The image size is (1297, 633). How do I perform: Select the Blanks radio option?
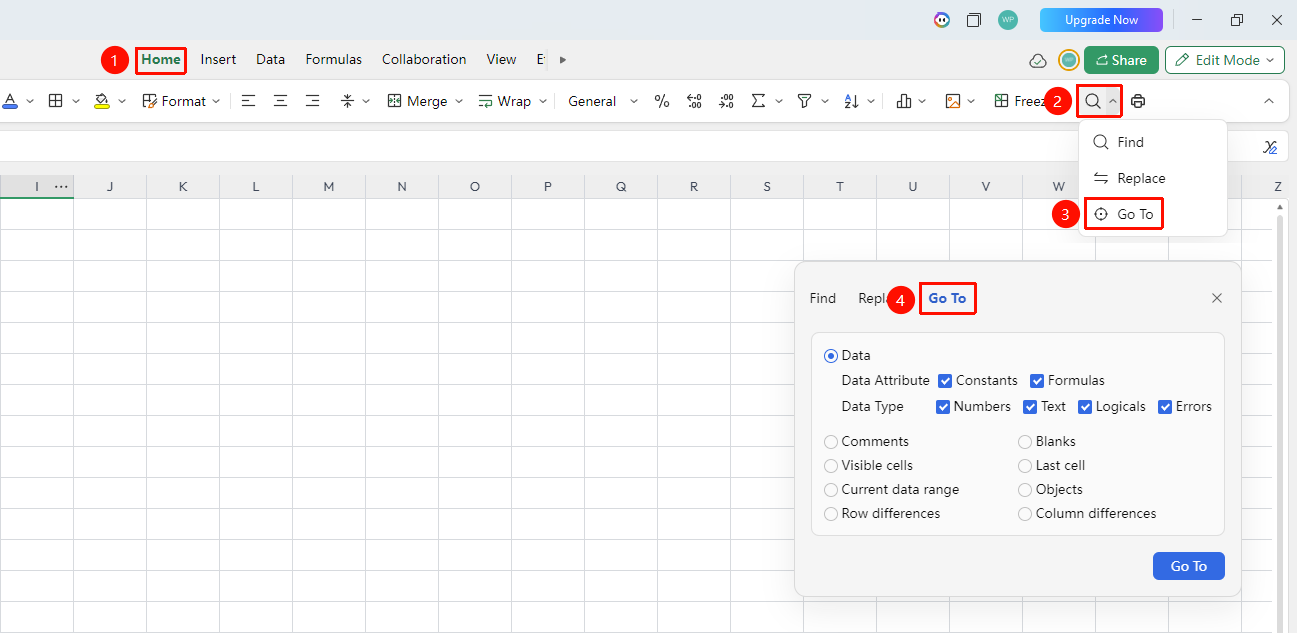1025,442
